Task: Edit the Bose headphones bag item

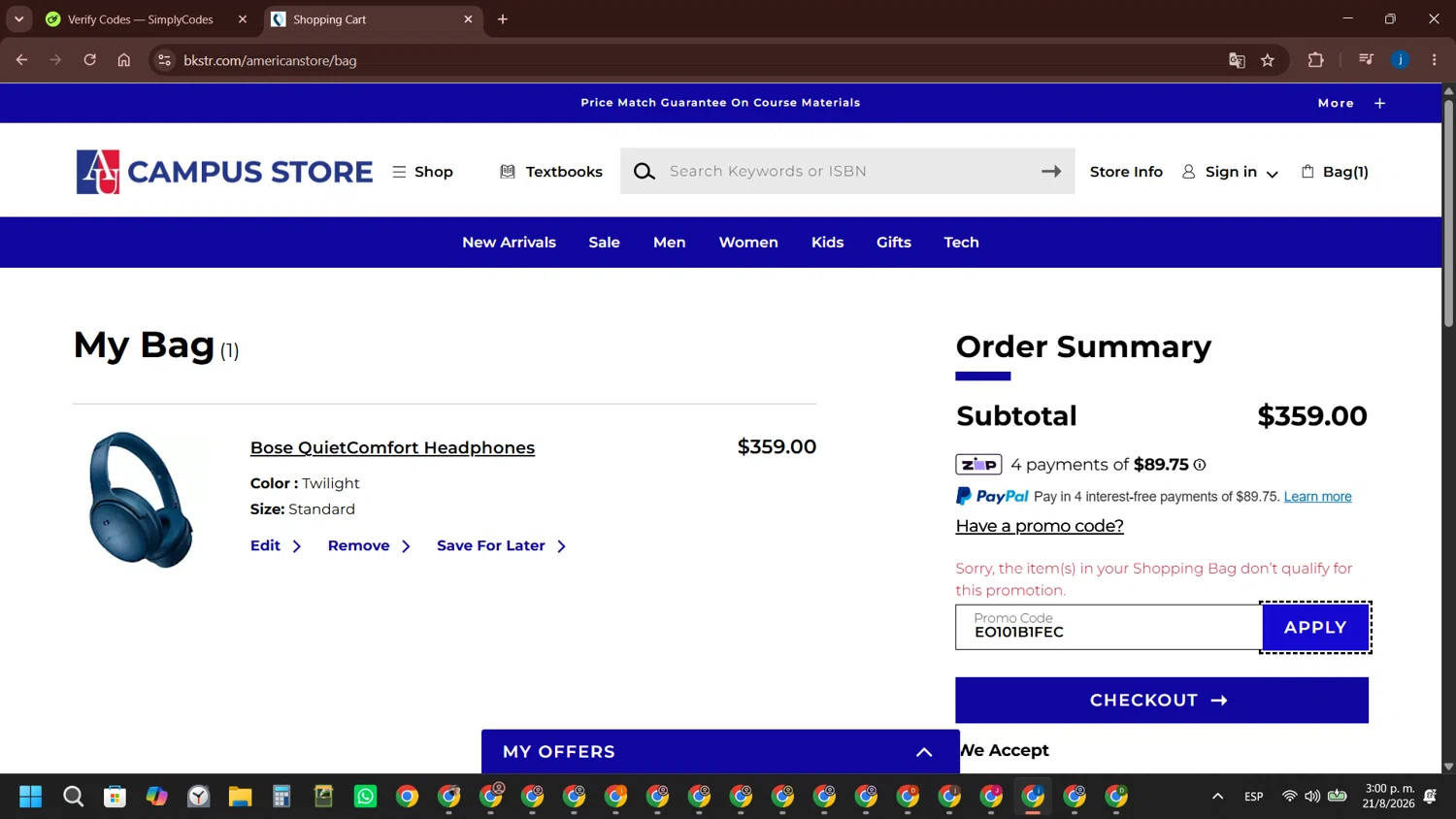Action: pos(276,546)
